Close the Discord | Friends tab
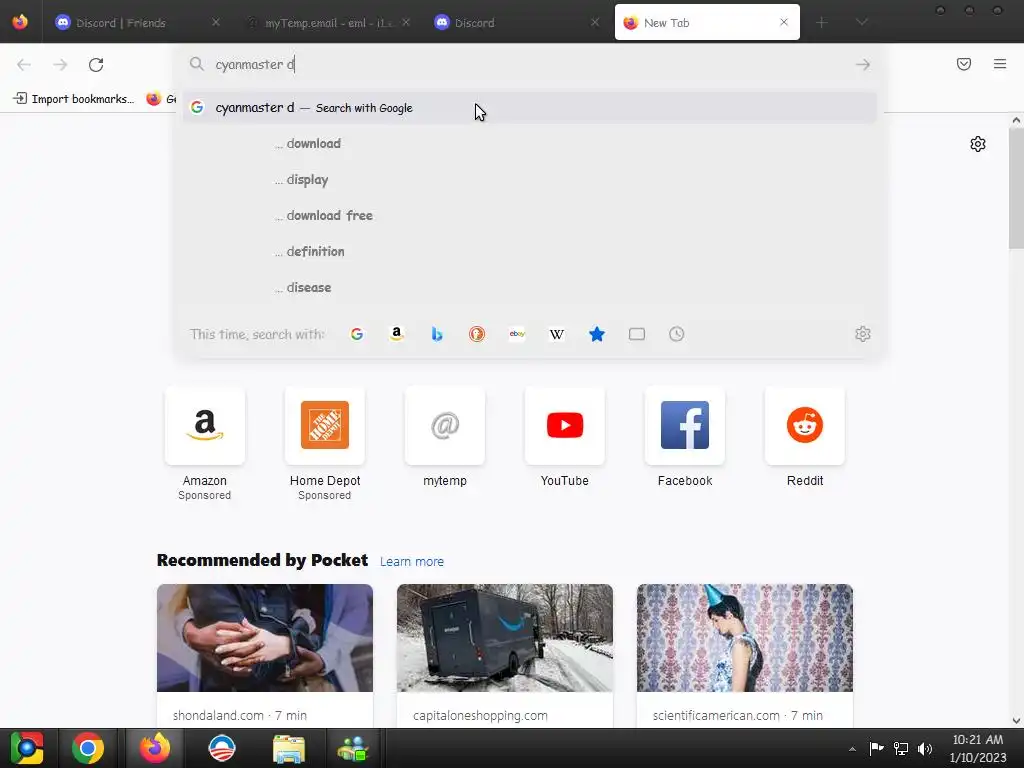The width and height of the screenshot is (1024, 768). [x=216, y=22]
